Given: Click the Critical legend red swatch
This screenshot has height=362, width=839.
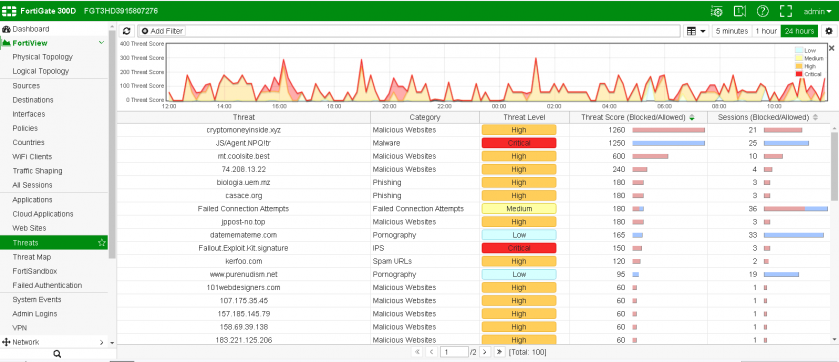Looking at the screenshot, I should (799, 74).
